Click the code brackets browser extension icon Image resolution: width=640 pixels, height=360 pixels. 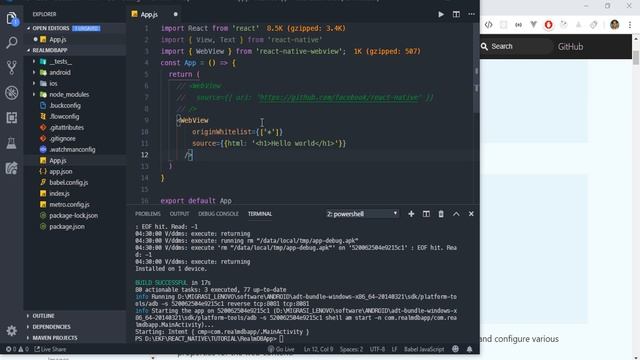pyautogui.click(x=489, y=25)
